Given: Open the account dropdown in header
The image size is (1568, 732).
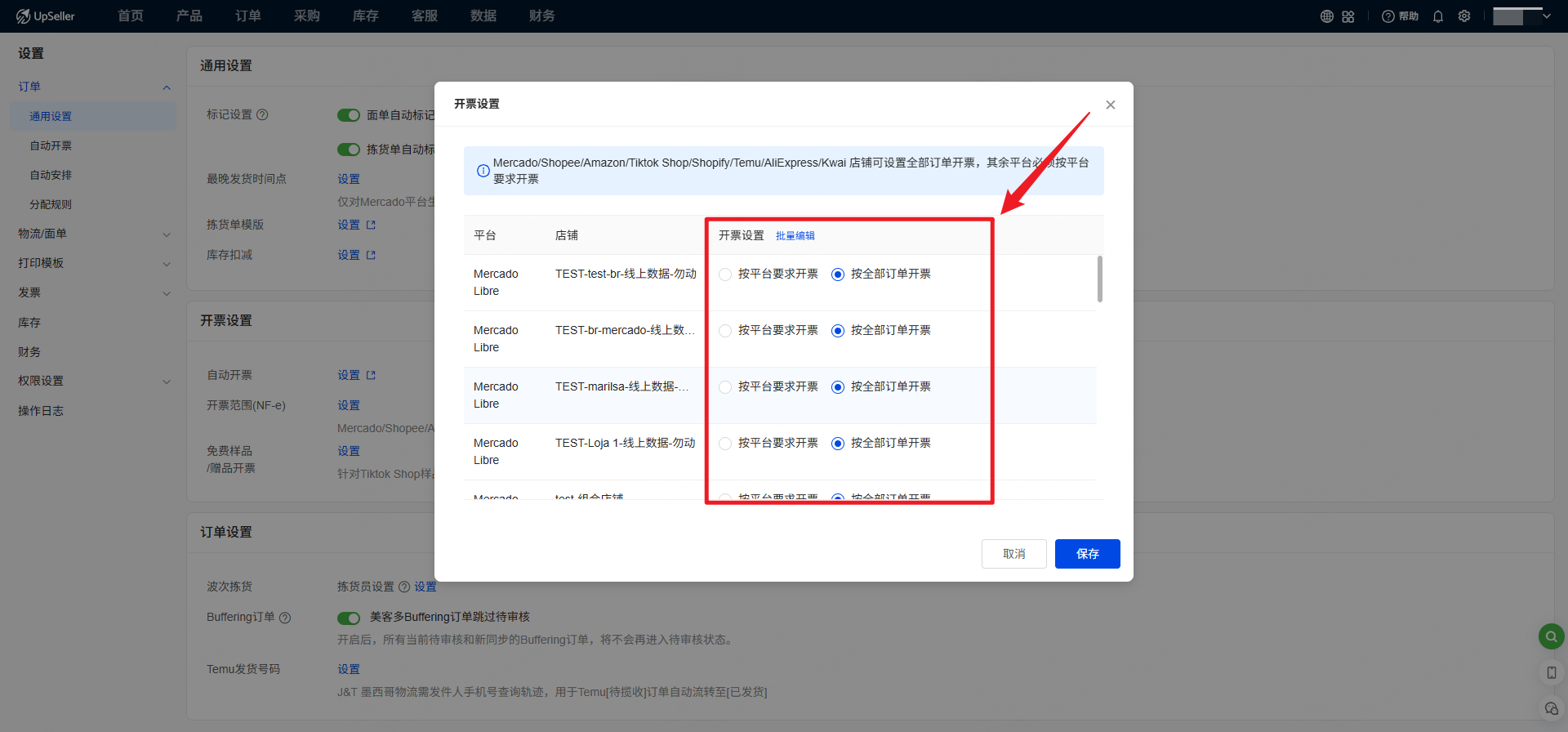Looking at the screenshot, I should tap(1521, 16).
